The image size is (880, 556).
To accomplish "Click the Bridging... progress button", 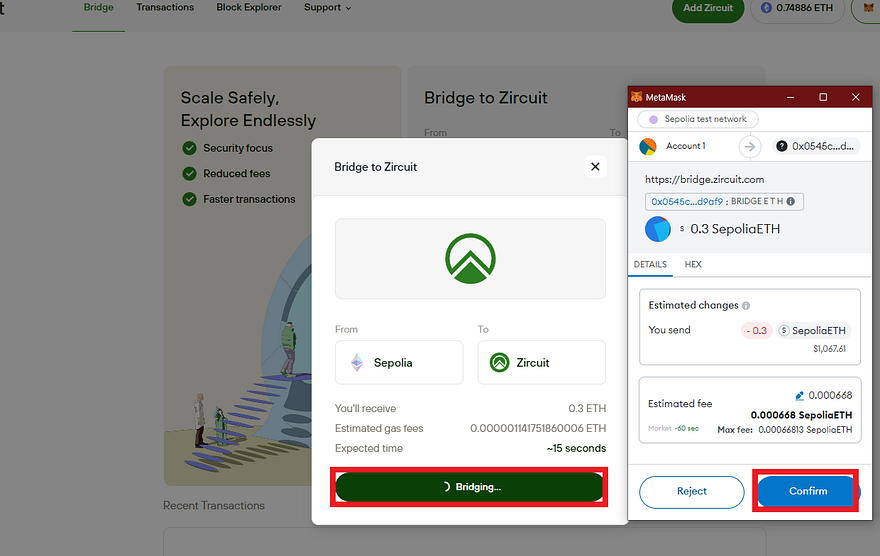I will click(469, 487).
